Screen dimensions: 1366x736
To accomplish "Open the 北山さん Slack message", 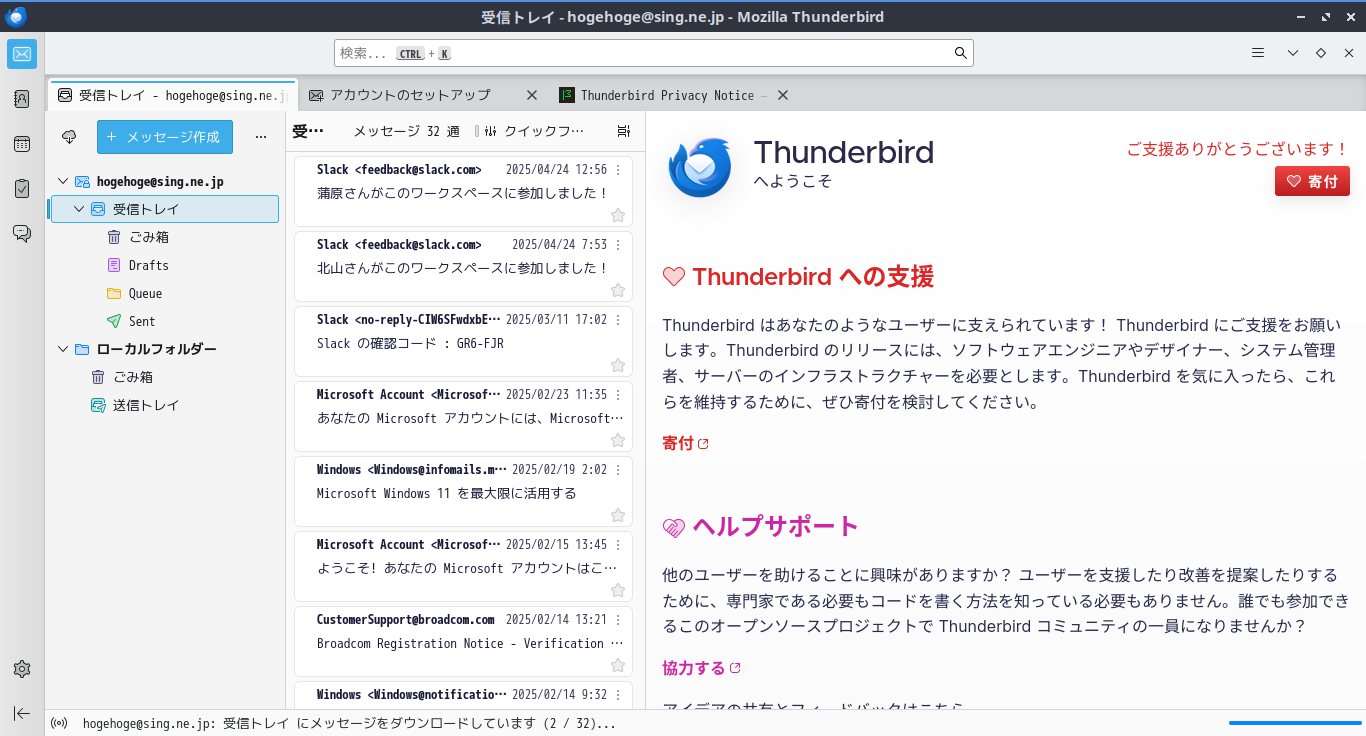I will click(x=464, y=267).
